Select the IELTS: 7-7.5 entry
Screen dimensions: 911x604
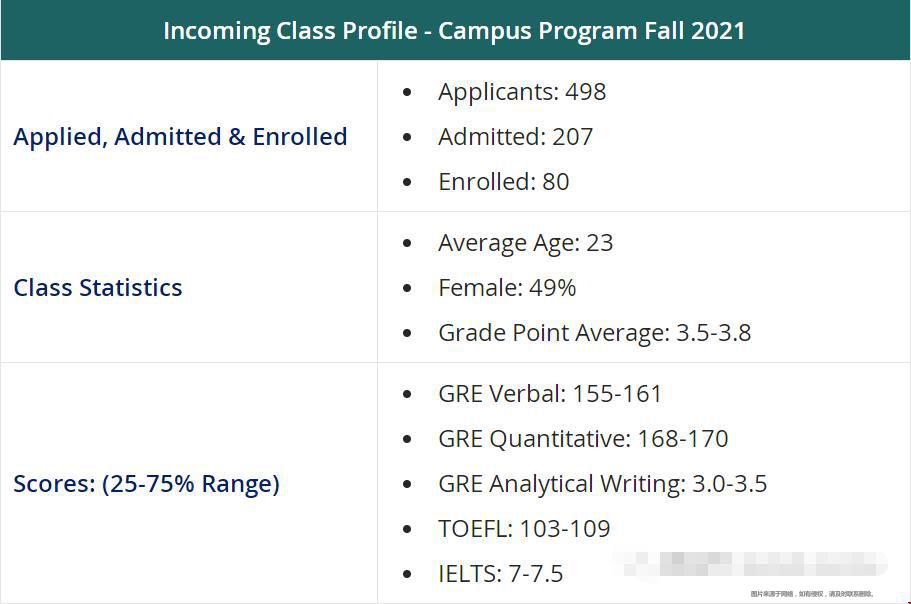(x=500, y=574)
